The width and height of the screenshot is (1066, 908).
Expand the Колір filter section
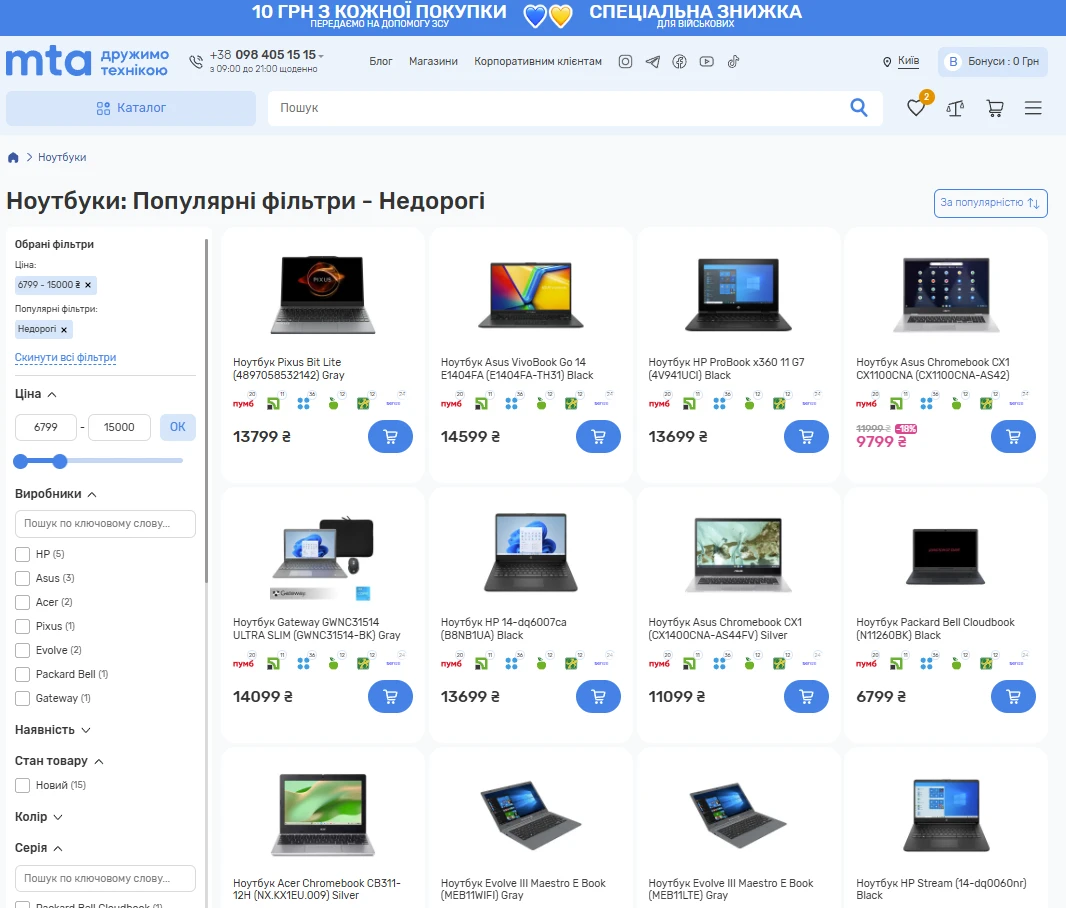click(x=39, y=817)
